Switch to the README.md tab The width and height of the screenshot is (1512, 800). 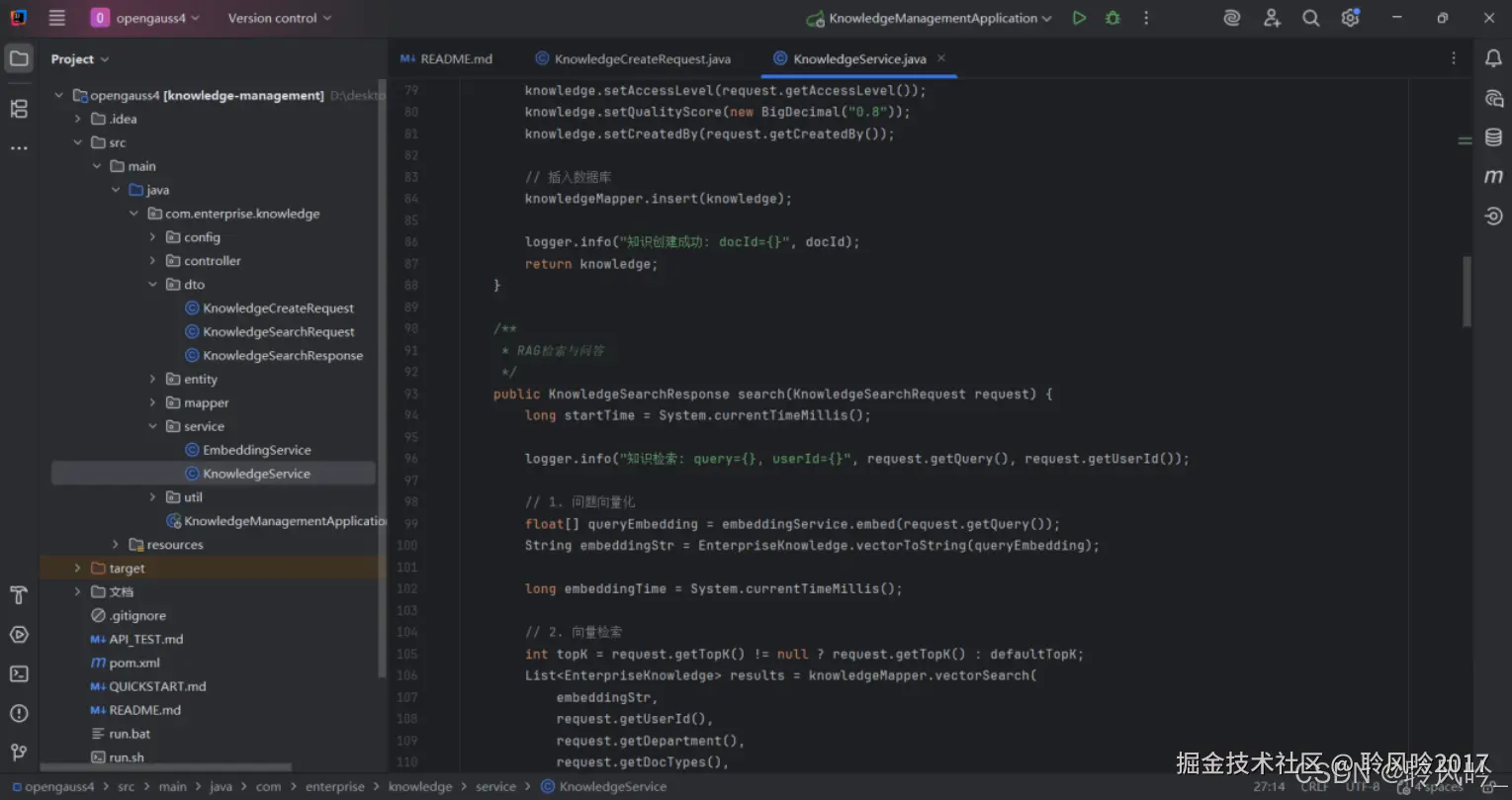tap(446, 58)
